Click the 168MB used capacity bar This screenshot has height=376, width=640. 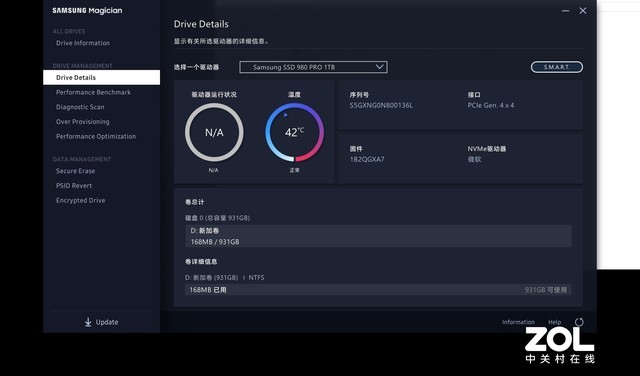(x=378, y=290)
